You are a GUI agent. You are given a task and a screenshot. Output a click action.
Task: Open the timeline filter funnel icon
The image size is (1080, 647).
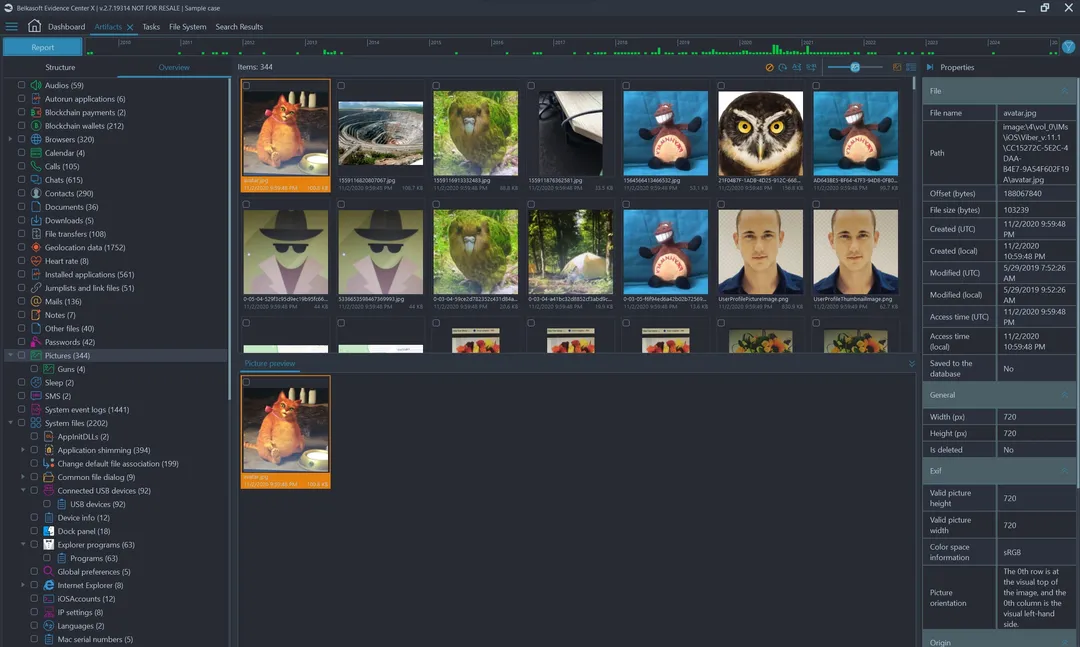[x=1069, y=46]
